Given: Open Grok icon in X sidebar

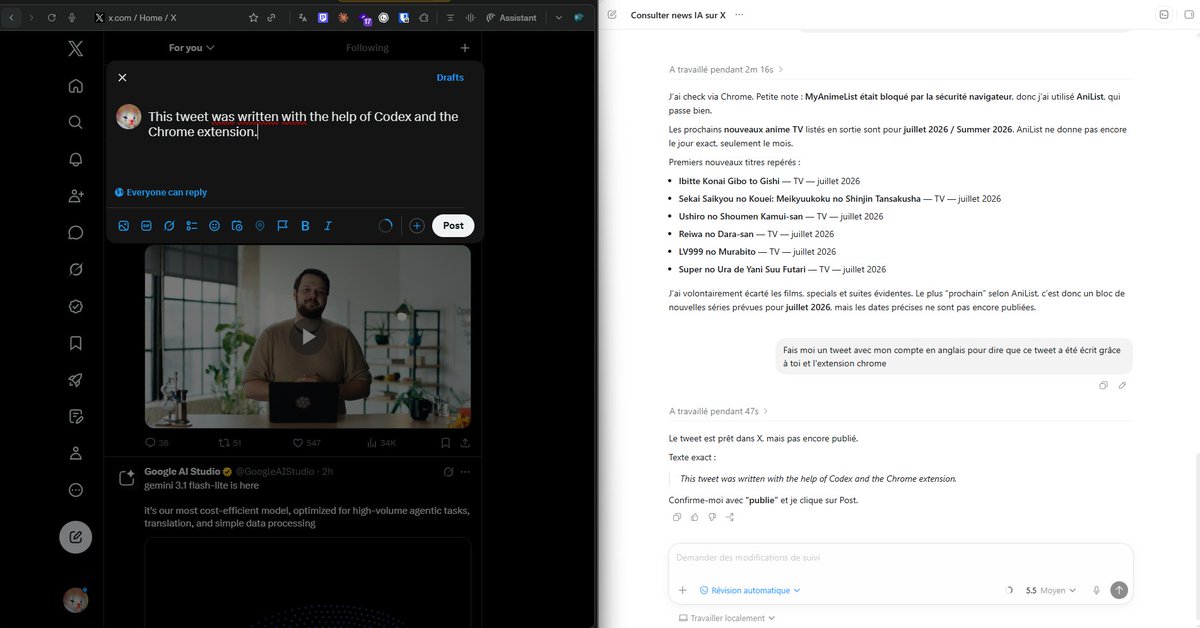Looking at the screenshot, I should point(76,270).
